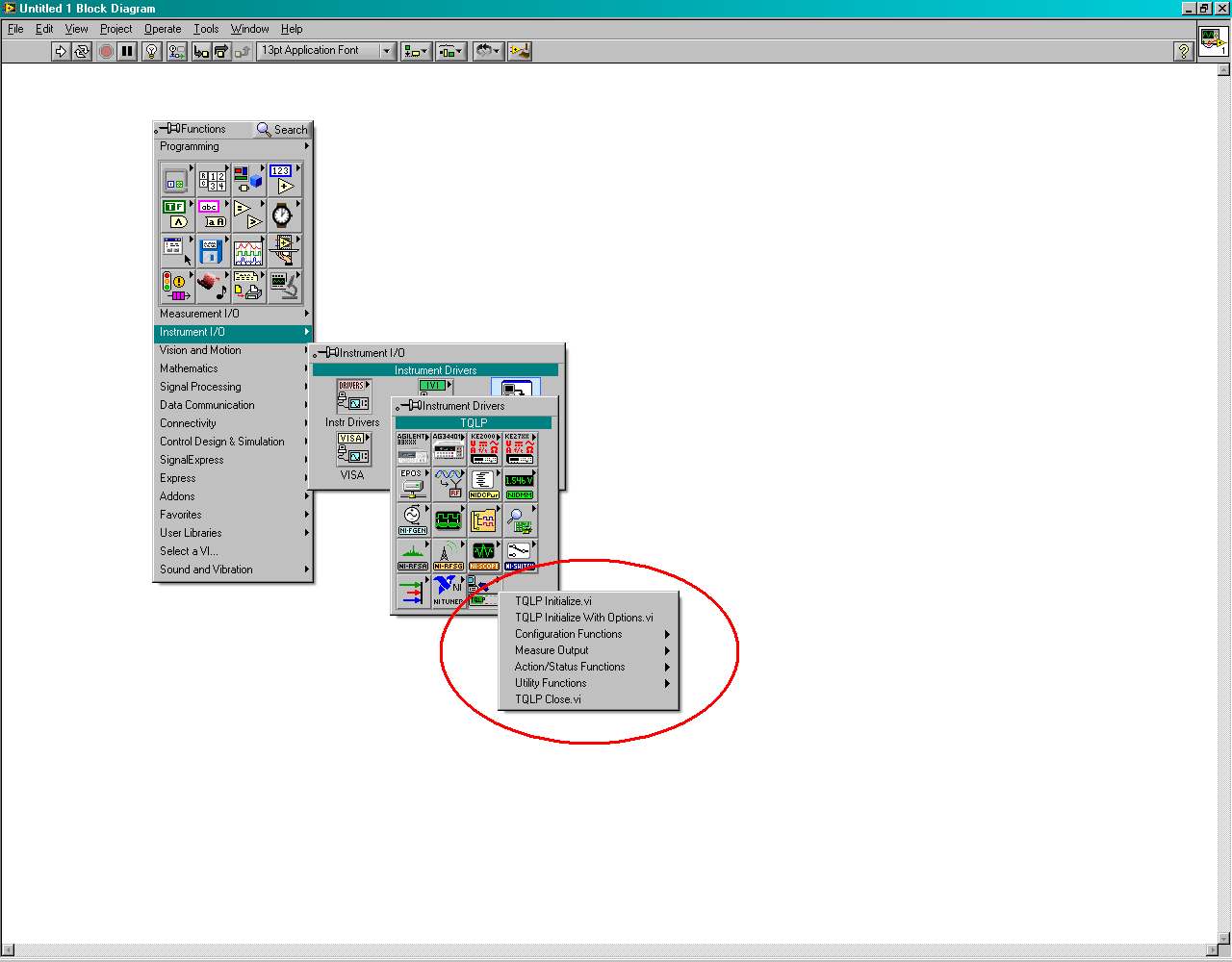Open the Boolean subpalette icon
1232x962 pixels.
click(176, 215)
